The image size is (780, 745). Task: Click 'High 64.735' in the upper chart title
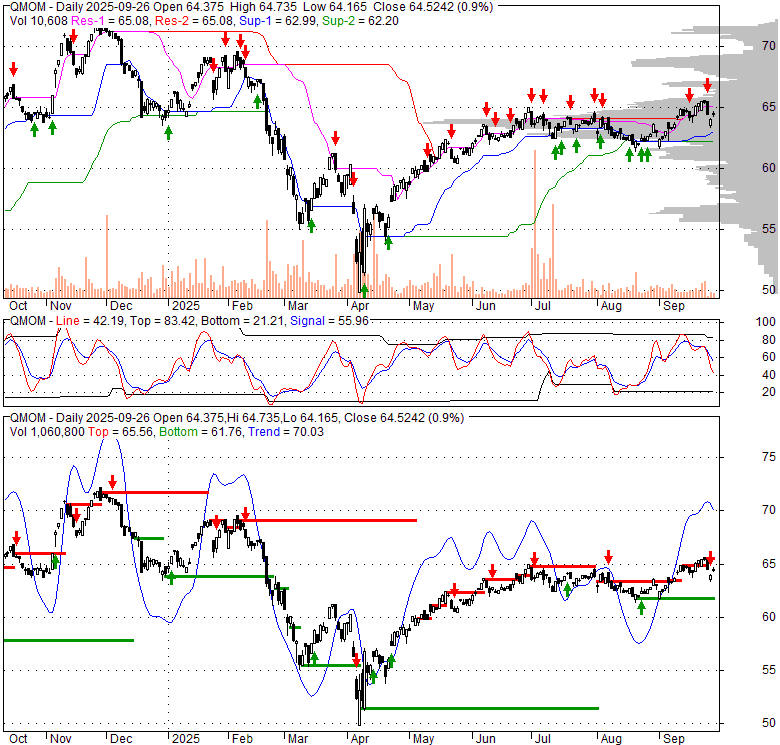(263, 7)
